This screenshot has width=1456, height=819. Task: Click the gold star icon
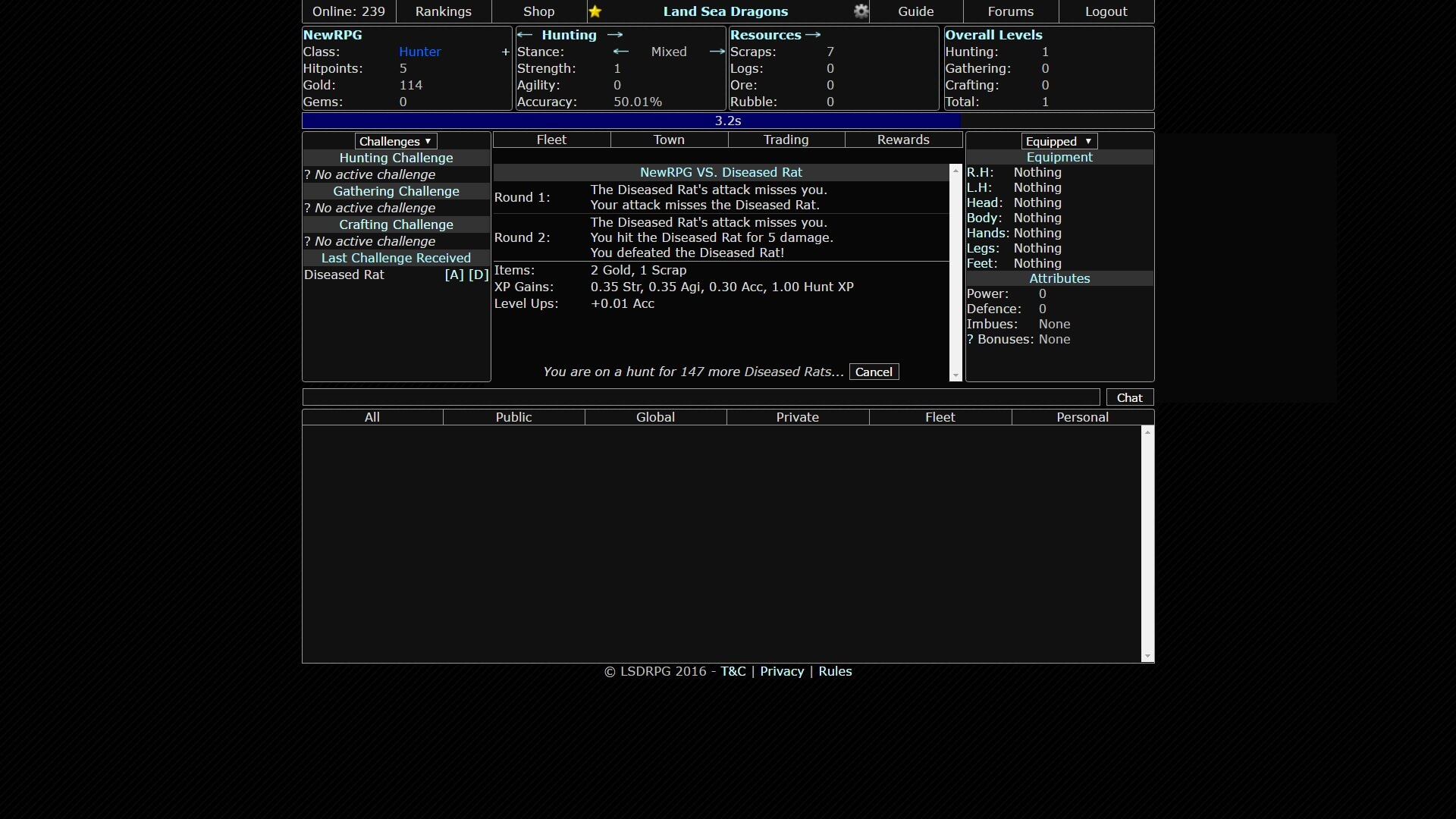coord(595,11)
